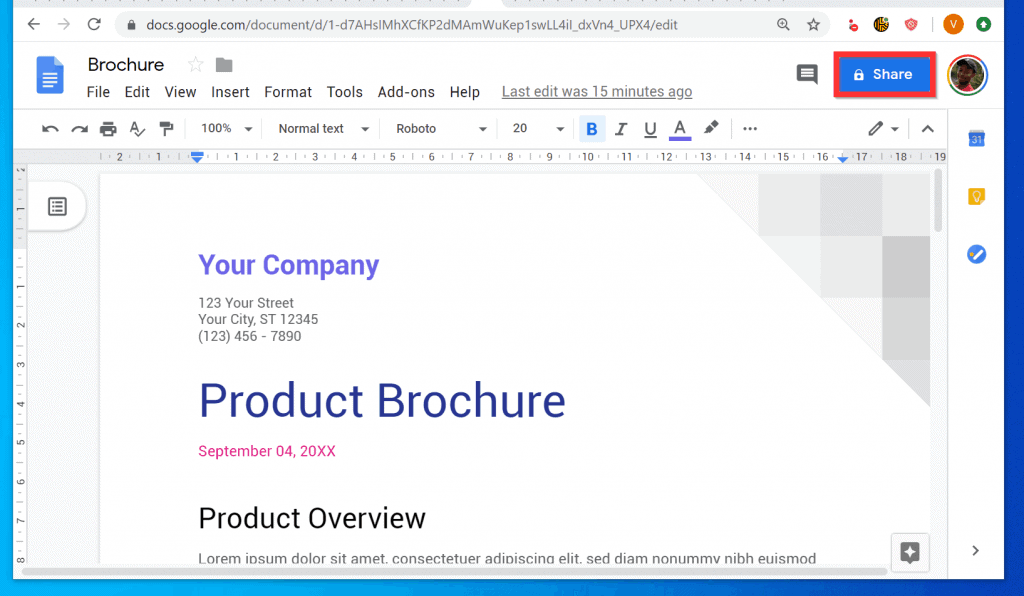
Task: Click the '123 Your Street' address line
Action: click(246, 303)
